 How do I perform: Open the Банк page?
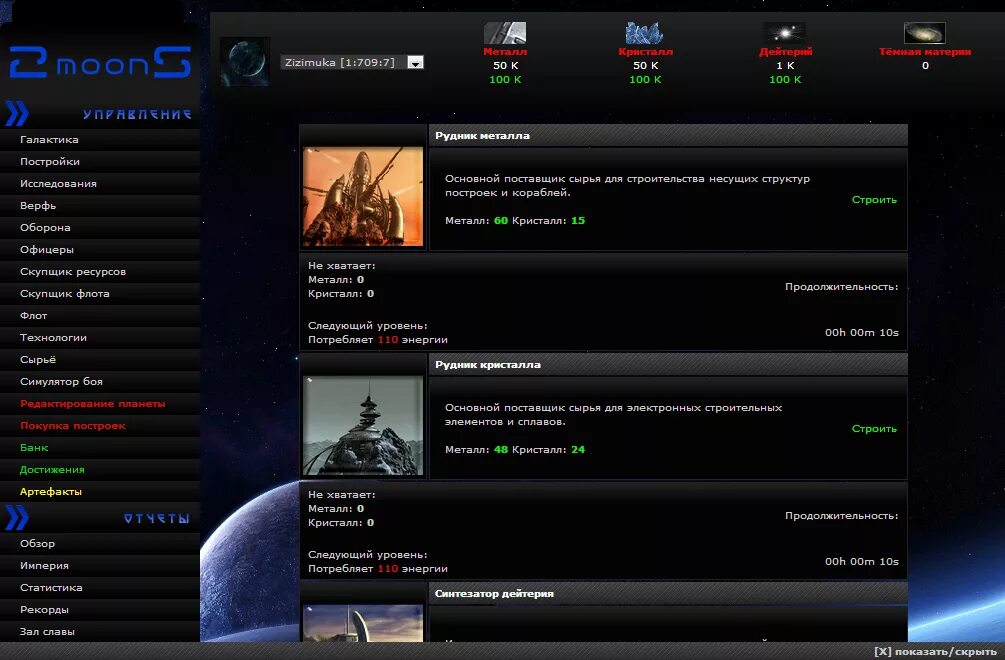(x=34, y=447)
